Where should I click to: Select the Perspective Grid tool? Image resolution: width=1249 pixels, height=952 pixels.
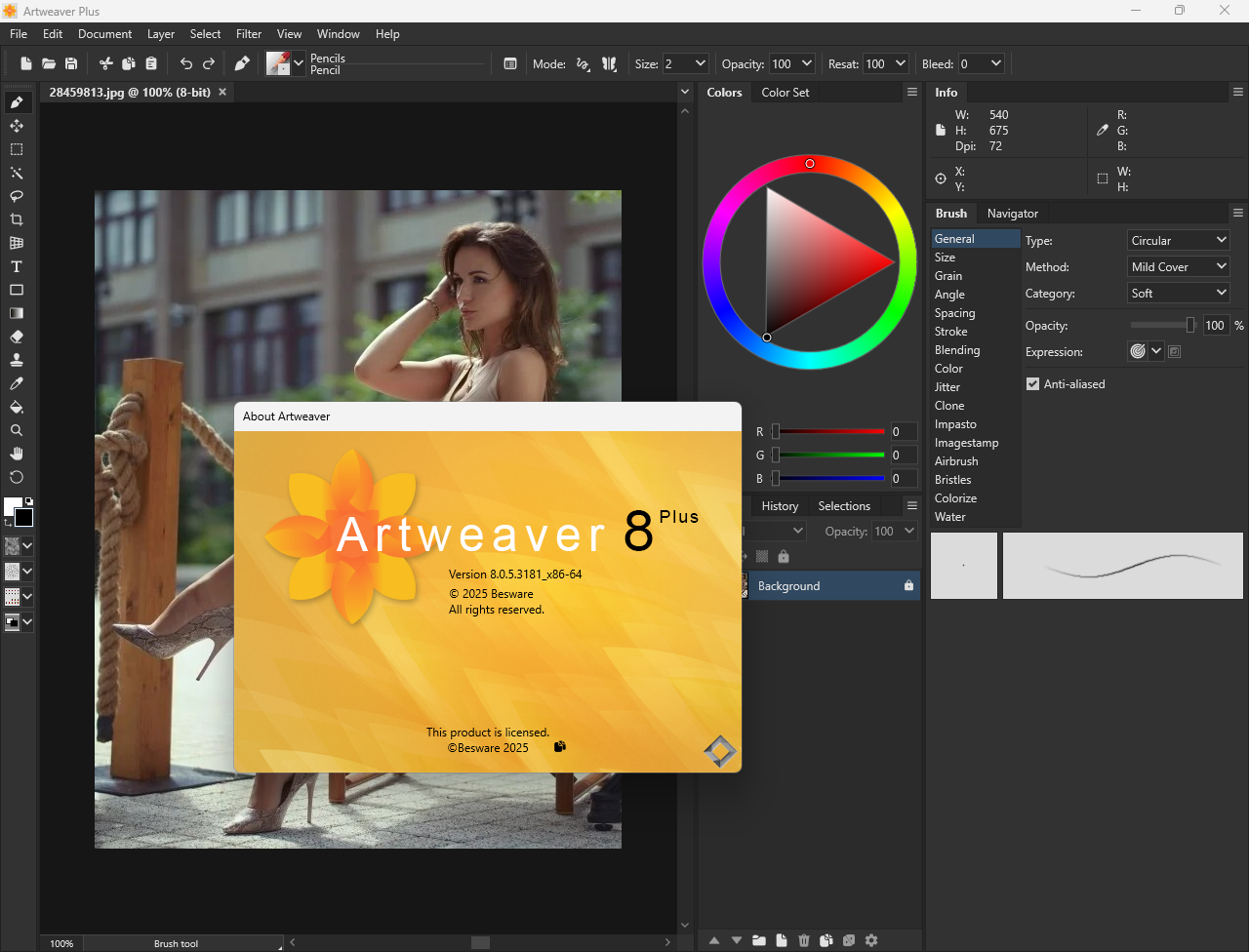(17, 243)
